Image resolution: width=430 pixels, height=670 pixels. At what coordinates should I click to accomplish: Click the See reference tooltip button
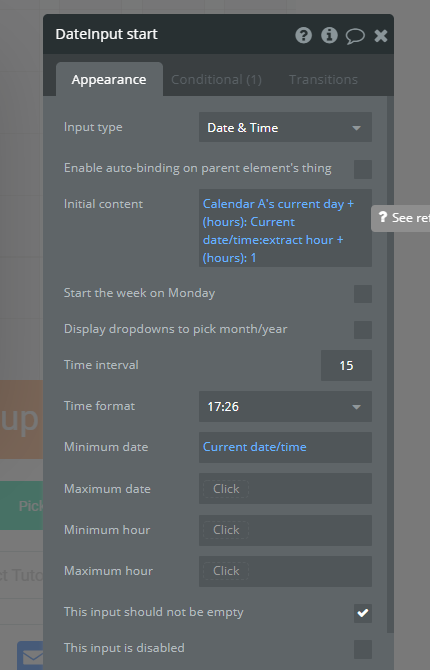pyautogui.click(x=402, y=218)
